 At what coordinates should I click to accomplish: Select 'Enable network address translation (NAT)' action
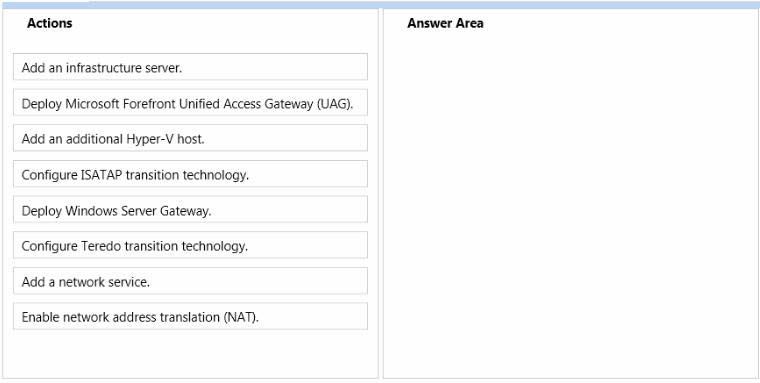[x=190, y=316]
